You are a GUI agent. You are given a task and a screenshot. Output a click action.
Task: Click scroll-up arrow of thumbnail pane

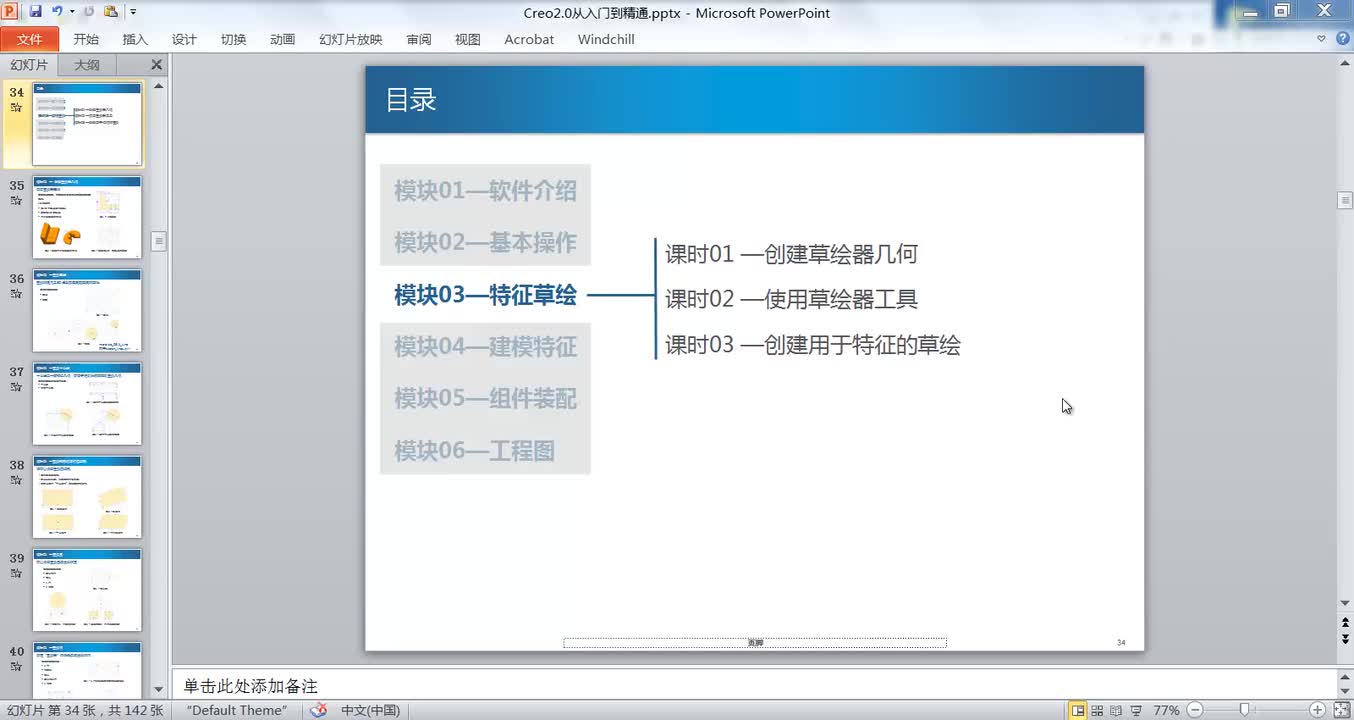click(158, 86)
